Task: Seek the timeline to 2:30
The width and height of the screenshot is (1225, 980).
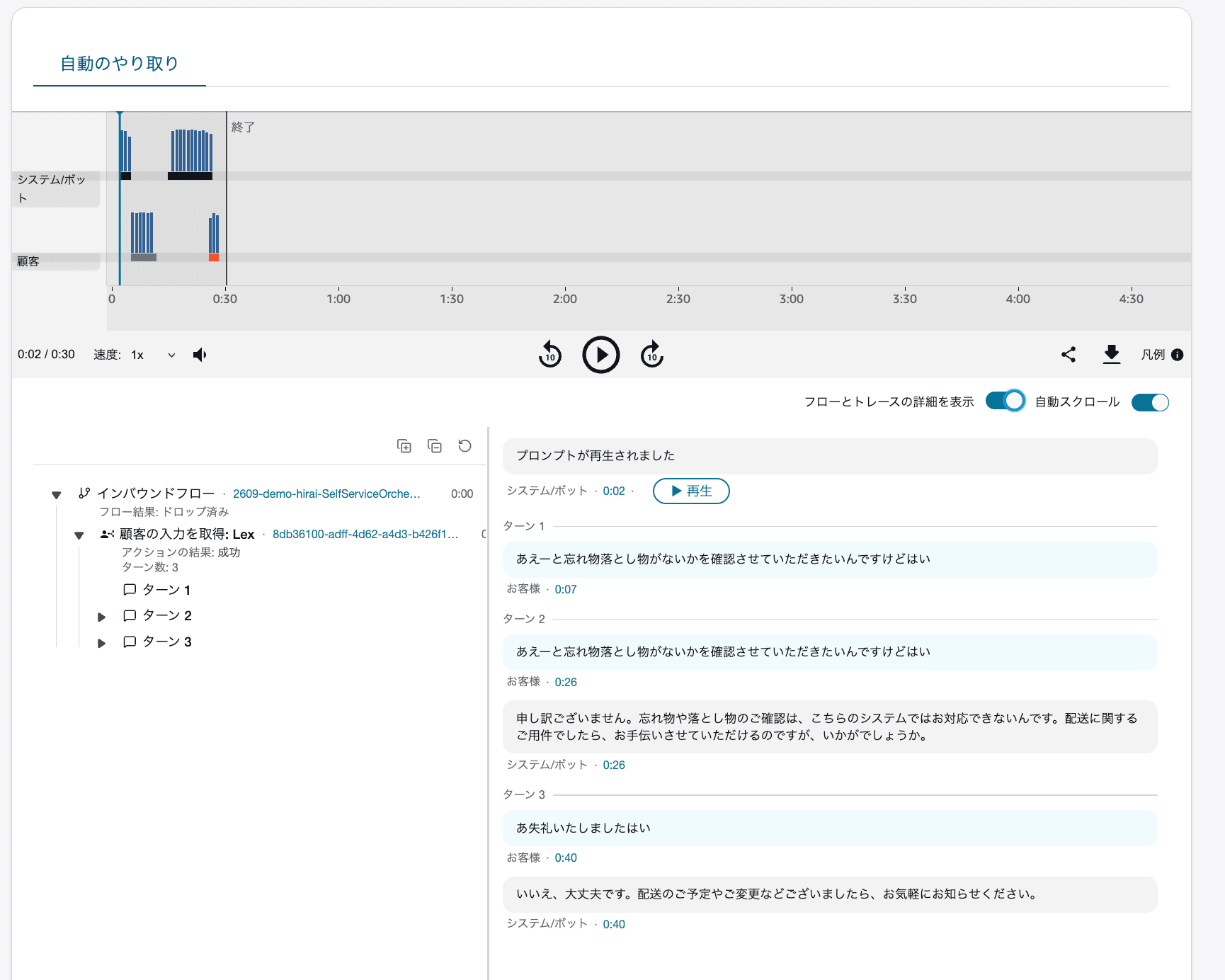Action: point(678,299)
